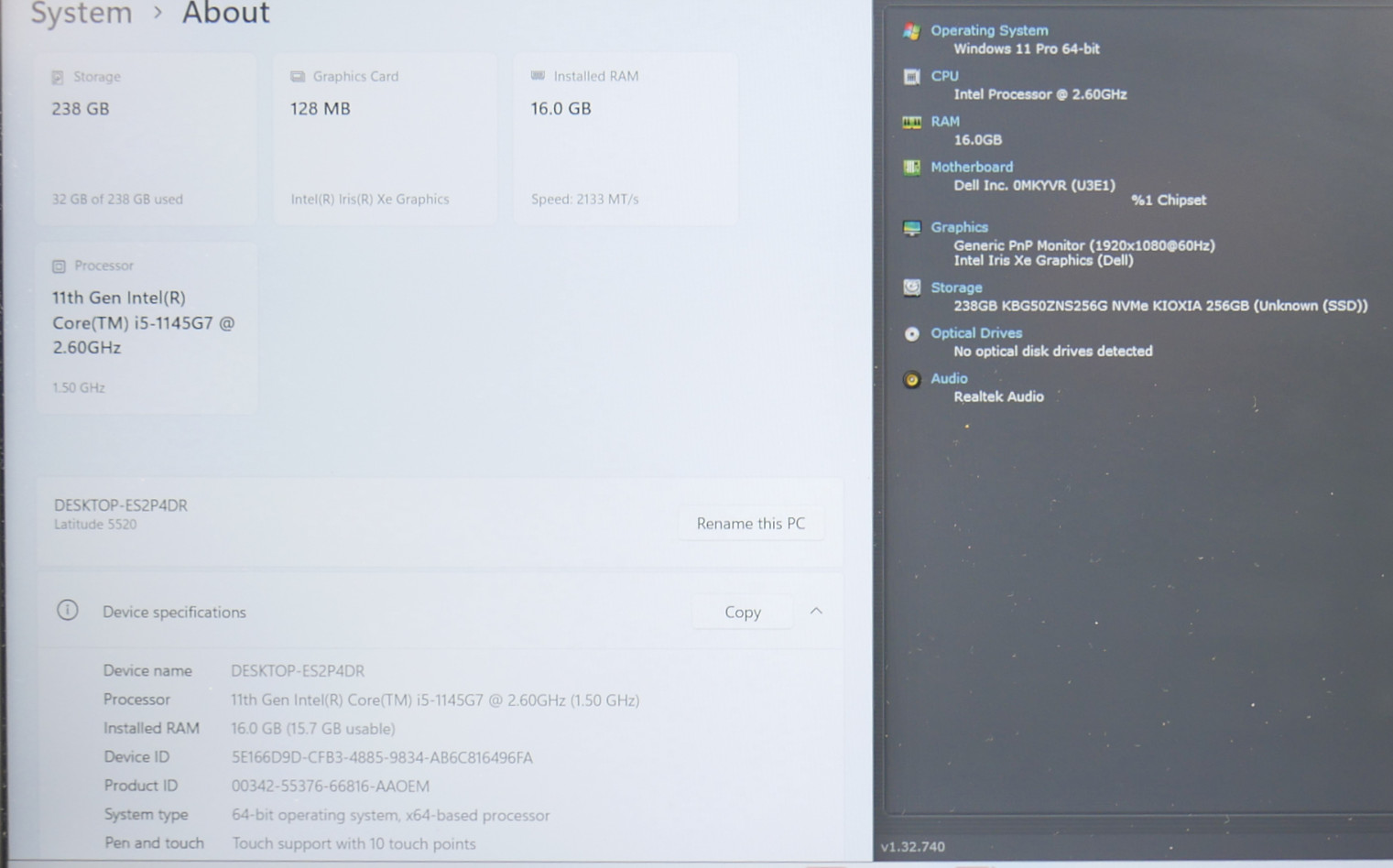Image resolution: width=1393 pixels, height=868 pixels.
Task: Click the KIOXIA 256GB NVMe drive entry
Action: point(1160,306)
